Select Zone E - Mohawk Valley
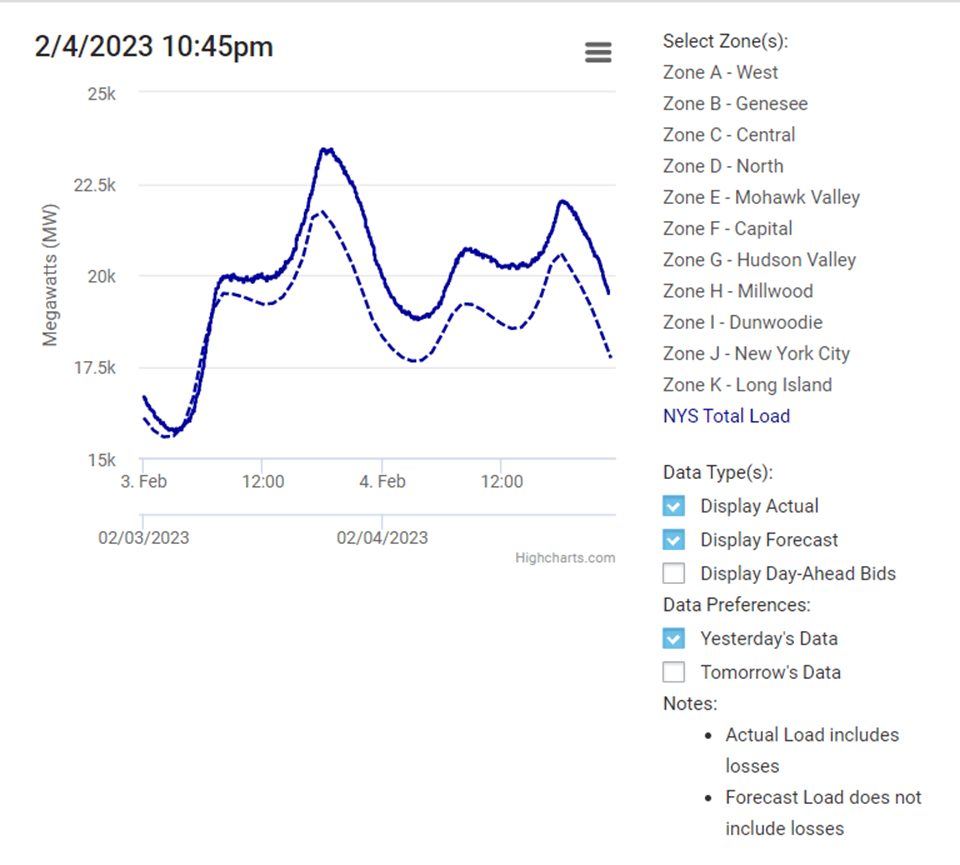This screenshot has width=960, height=865. coord(761,197)
